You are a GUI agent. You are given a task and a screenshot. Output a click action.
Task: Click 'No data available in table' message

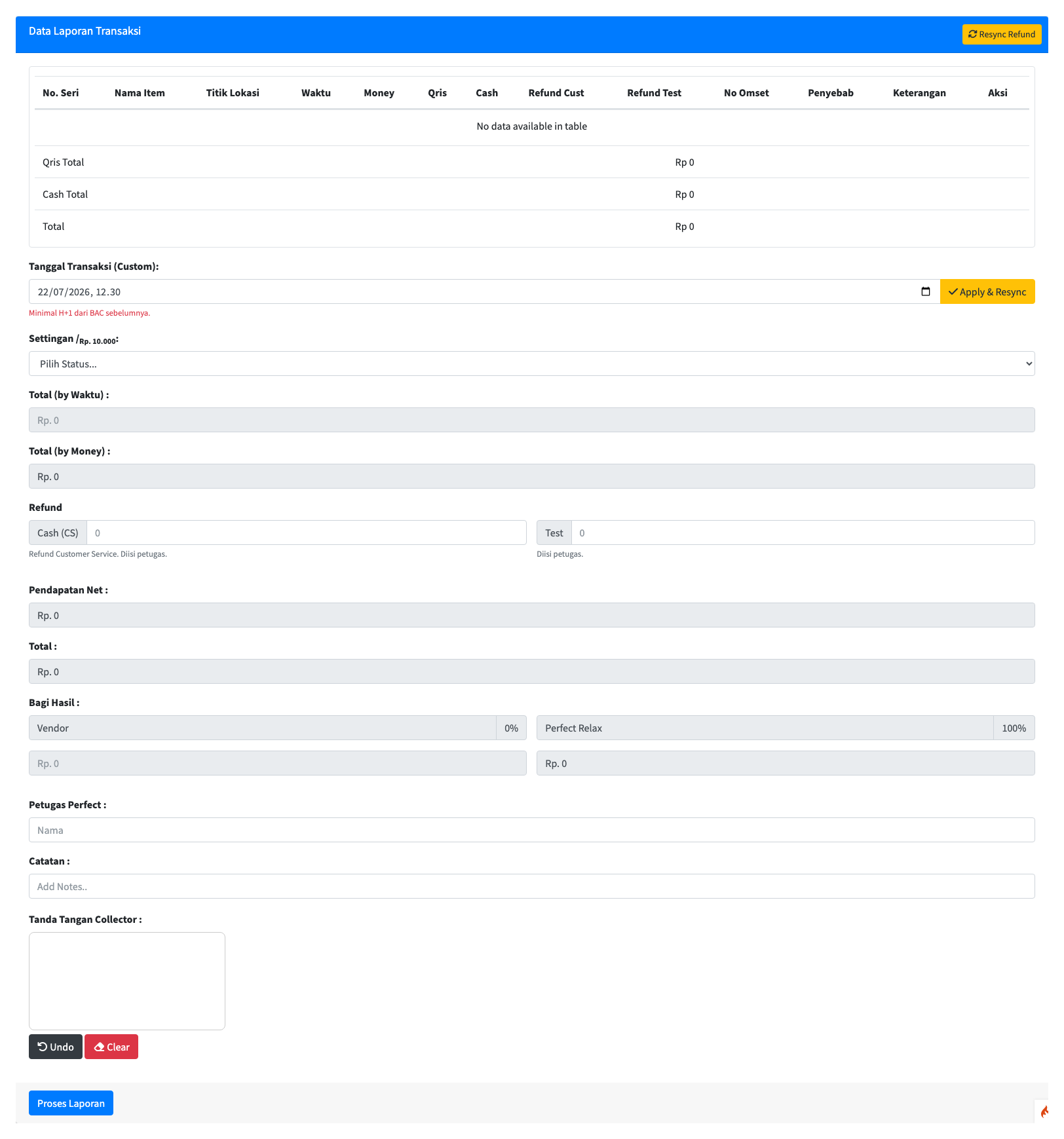click(x=531, y=126)
